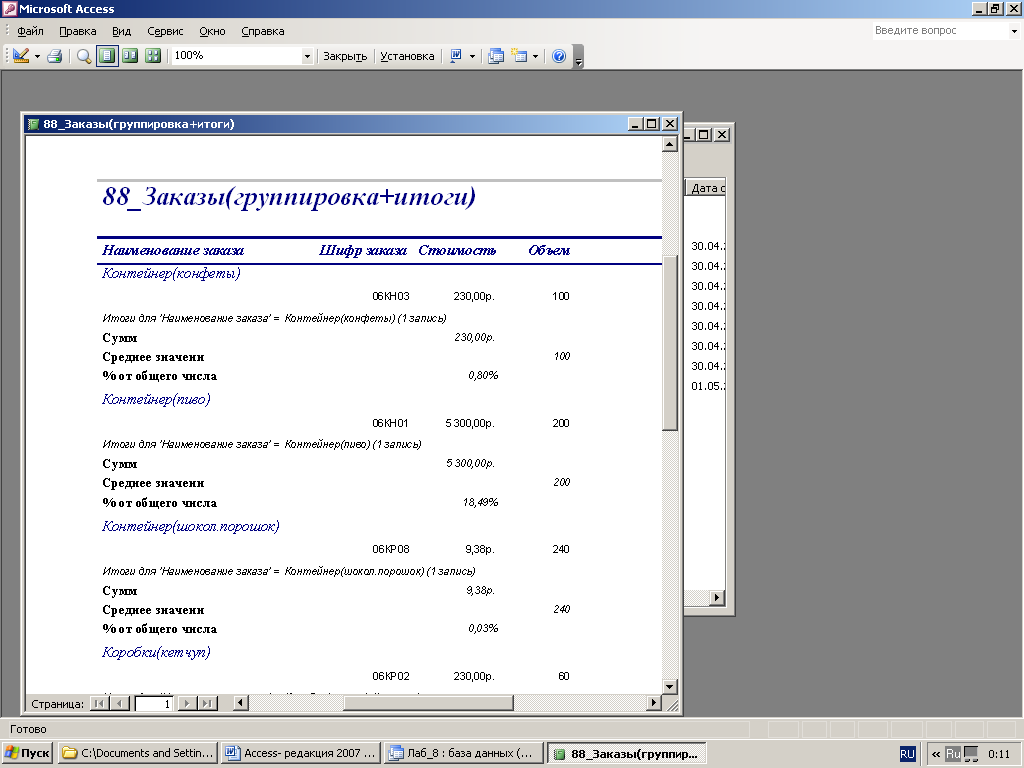Click the horizontal scroll right arrow in report

tap(653, 703)
